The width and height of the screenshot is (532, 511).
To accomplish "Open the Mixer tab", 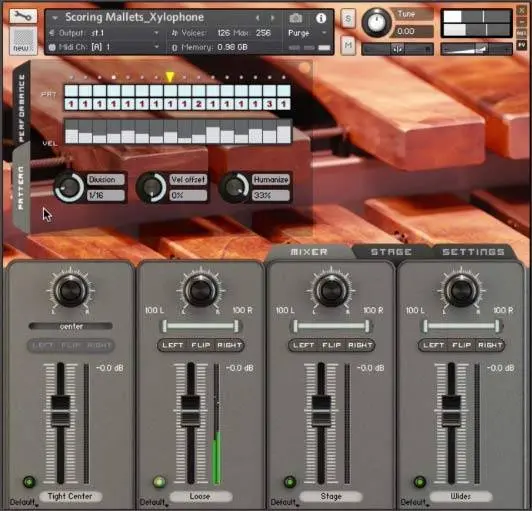I will pos(309,252).
